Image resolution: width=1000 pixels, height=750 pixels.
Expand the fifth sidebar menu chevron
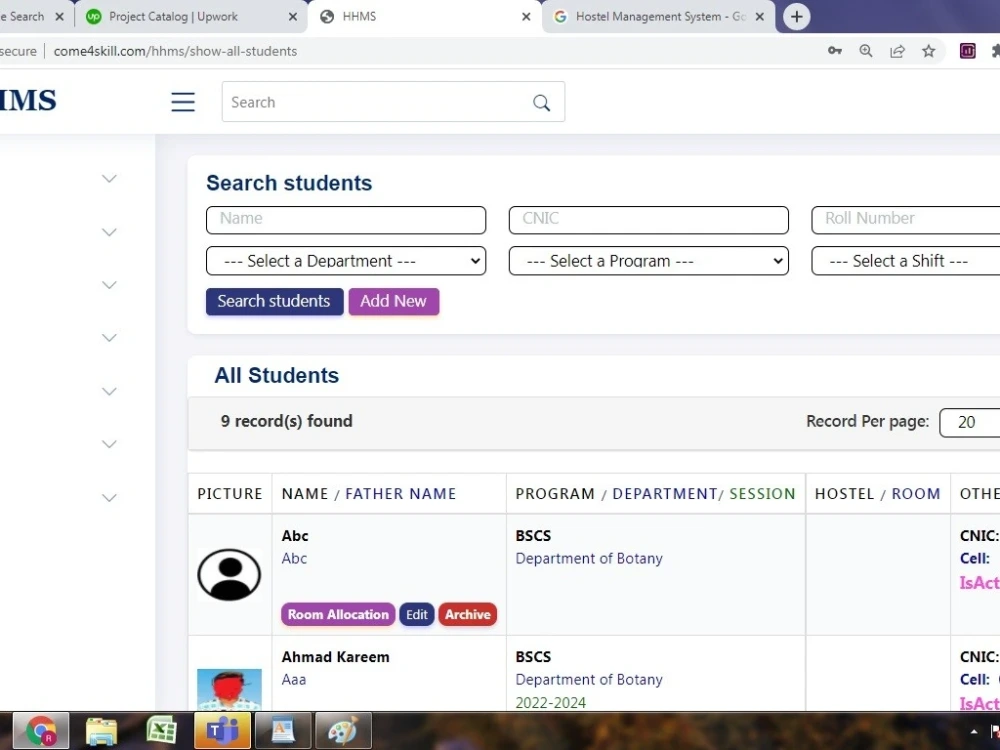click(x=110, y=392)
